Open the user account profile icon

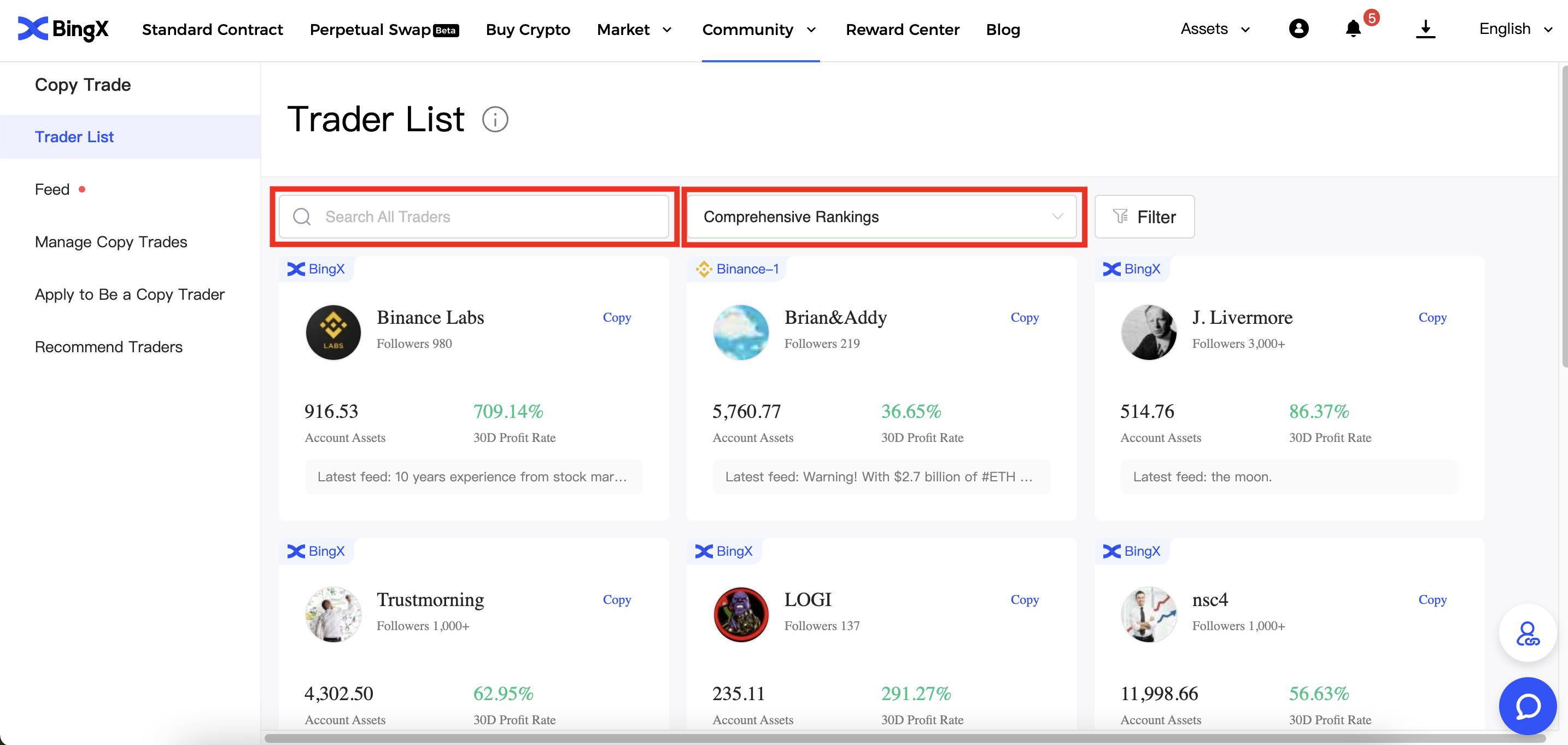1298,28
